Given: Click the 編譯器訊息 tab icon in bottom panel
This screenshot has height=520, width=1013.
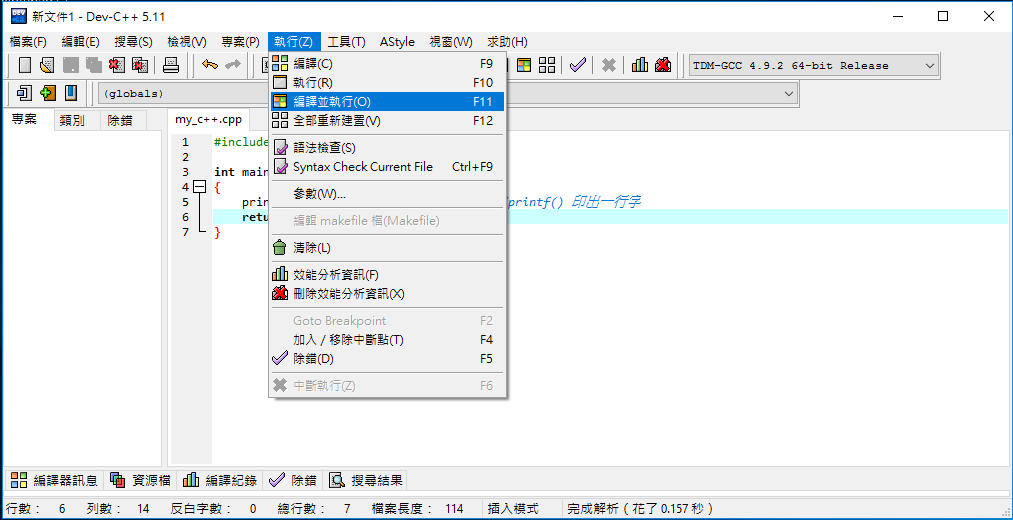Looking at the screenshot, I should [x=19, y=480].
